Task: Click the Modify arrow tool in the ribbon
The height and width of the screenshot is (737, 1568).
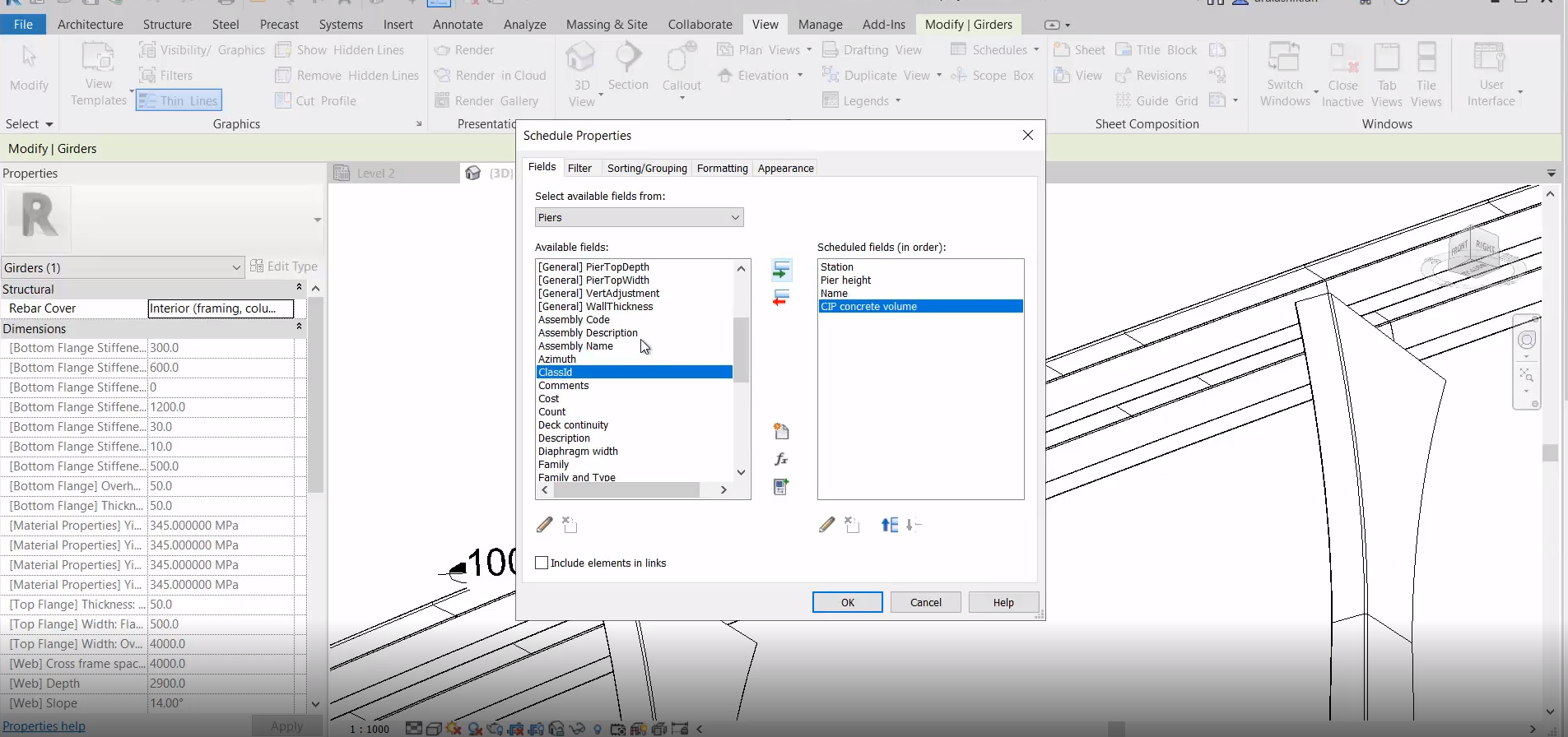Action: [x=30, y=67]
